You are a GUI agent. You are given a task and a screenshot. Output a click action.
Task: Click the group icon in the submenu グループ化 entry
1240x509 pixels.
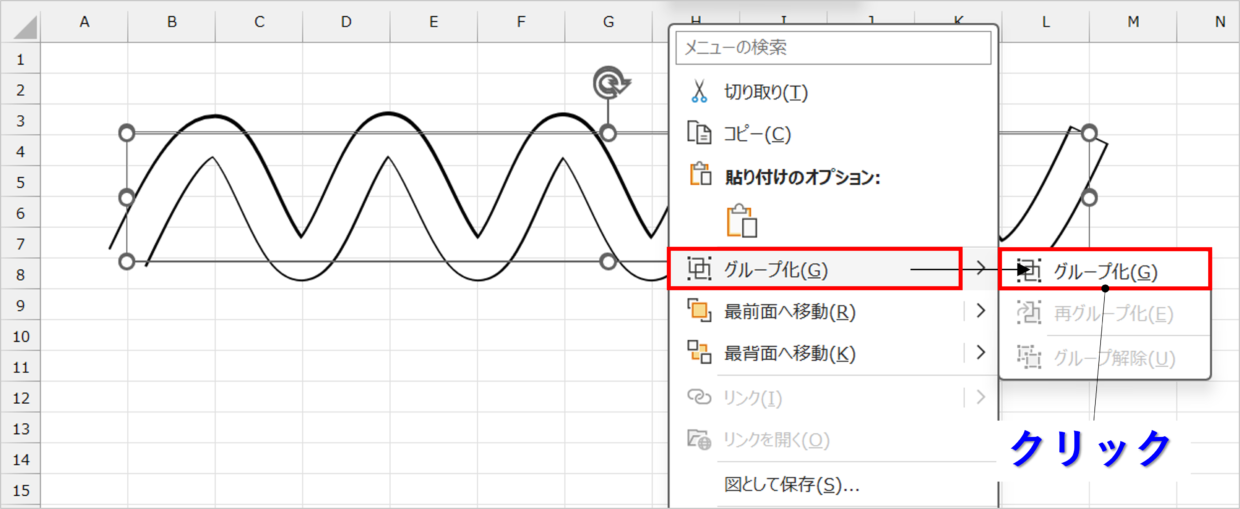coord(1028,270)
